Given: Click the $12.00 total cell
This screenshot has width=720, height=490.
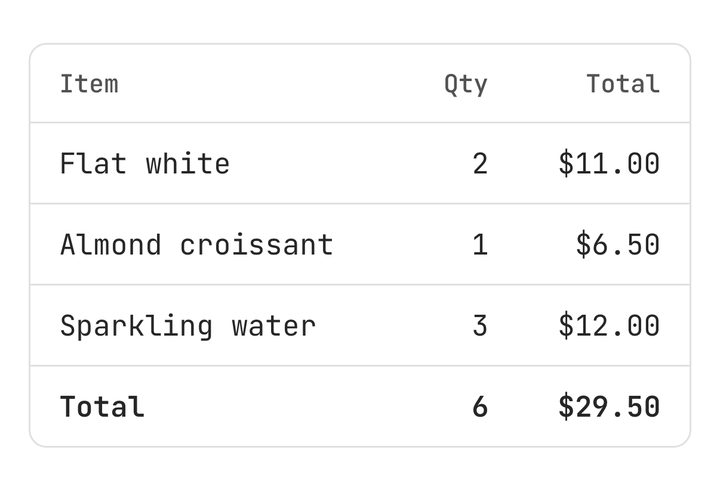Looking at the screenshot, I should coord(609,326).
